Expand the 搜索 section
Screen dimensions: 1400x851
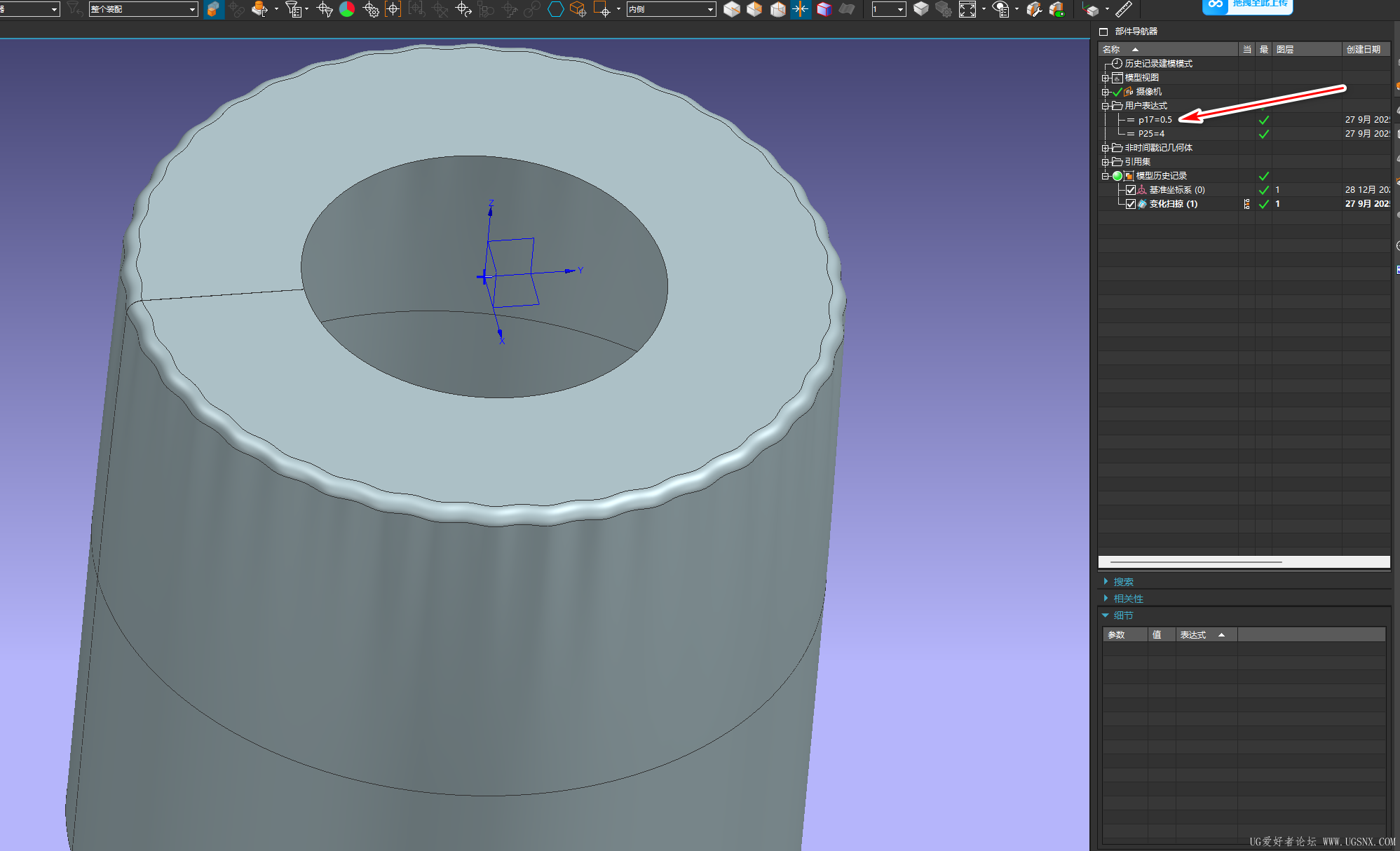click(1123, 582)
